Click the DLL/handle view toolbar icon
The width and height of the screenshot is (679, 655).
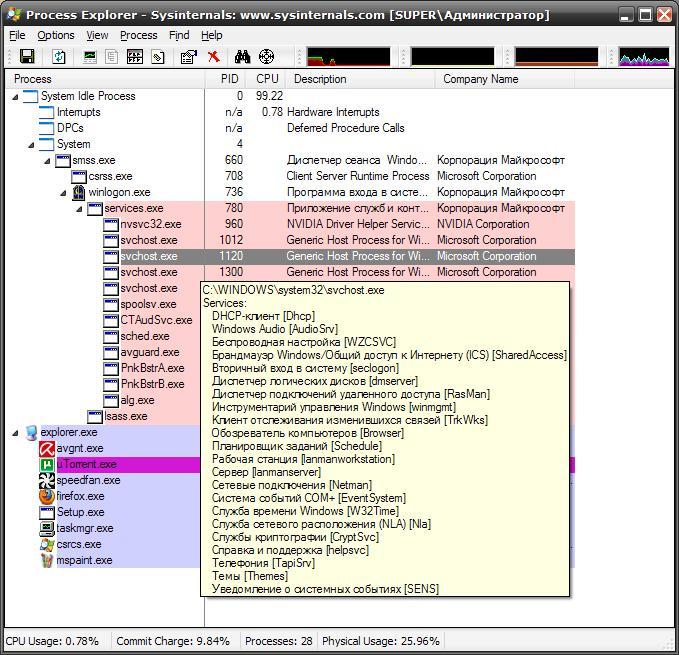(x=158, y=56)
